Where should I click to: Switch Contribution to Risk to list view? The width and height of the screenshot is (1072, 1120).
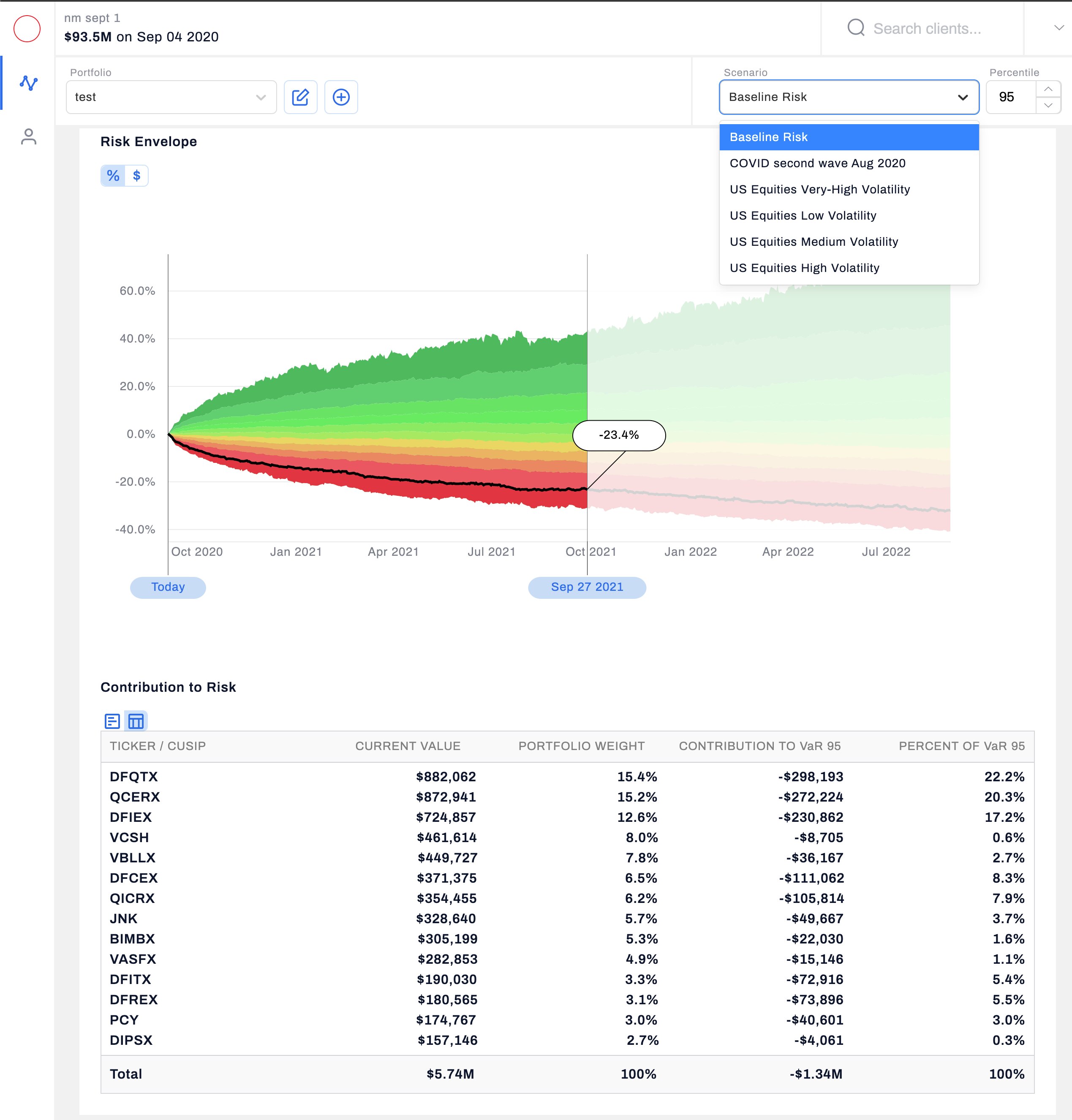[x=113, y=721]
